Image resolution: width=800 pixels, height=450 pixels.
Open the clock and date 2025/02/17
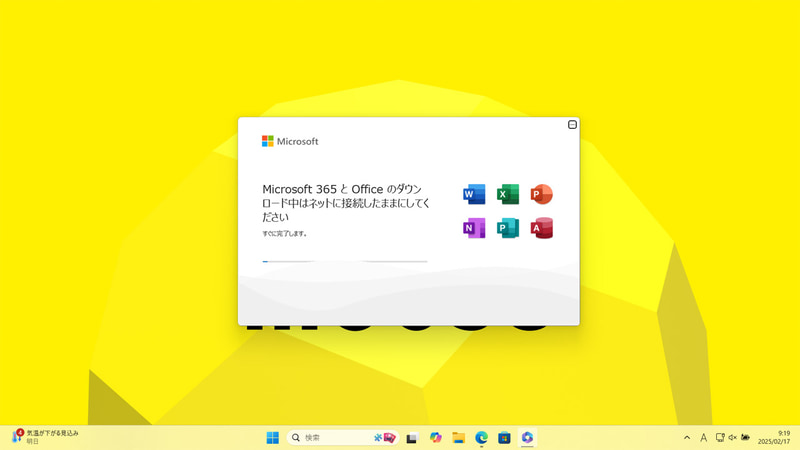pyautogui.click(x=773, y=437)
